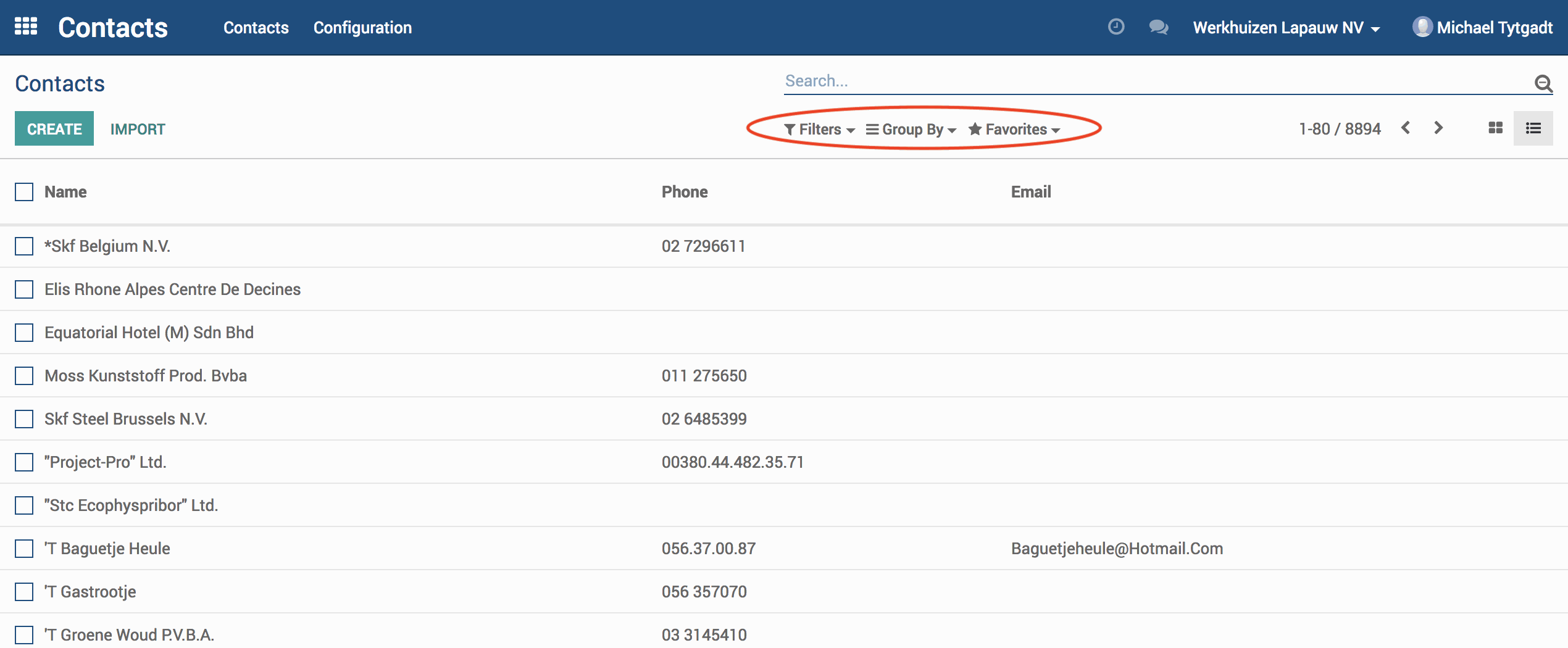Open the 'T Gastrootje contact
Viewport: 1568px width, 648px height.
[90, 592]
